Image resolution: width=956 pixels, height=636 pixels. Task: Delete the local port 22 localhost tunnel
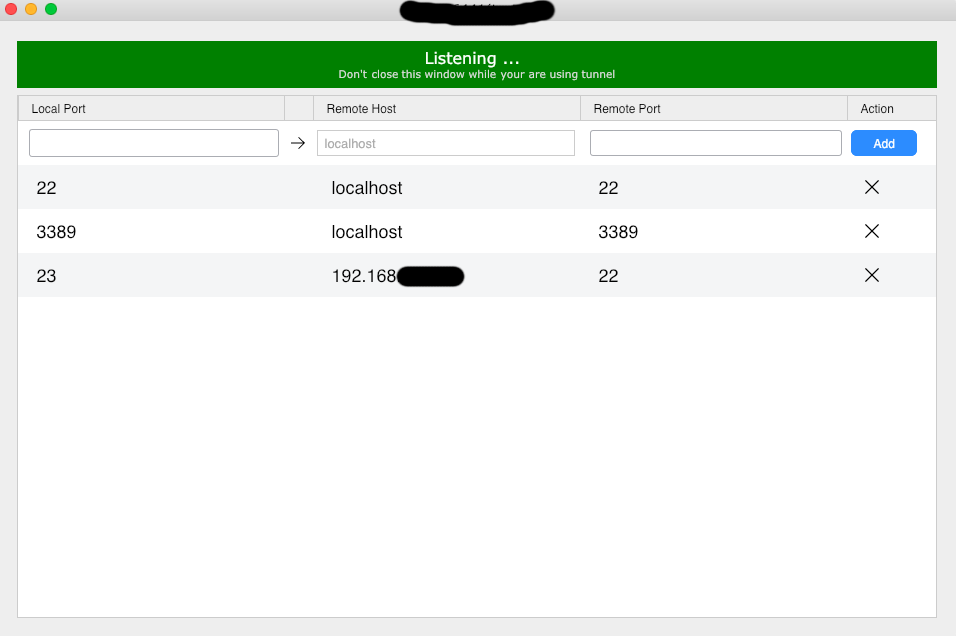point(871,187)
